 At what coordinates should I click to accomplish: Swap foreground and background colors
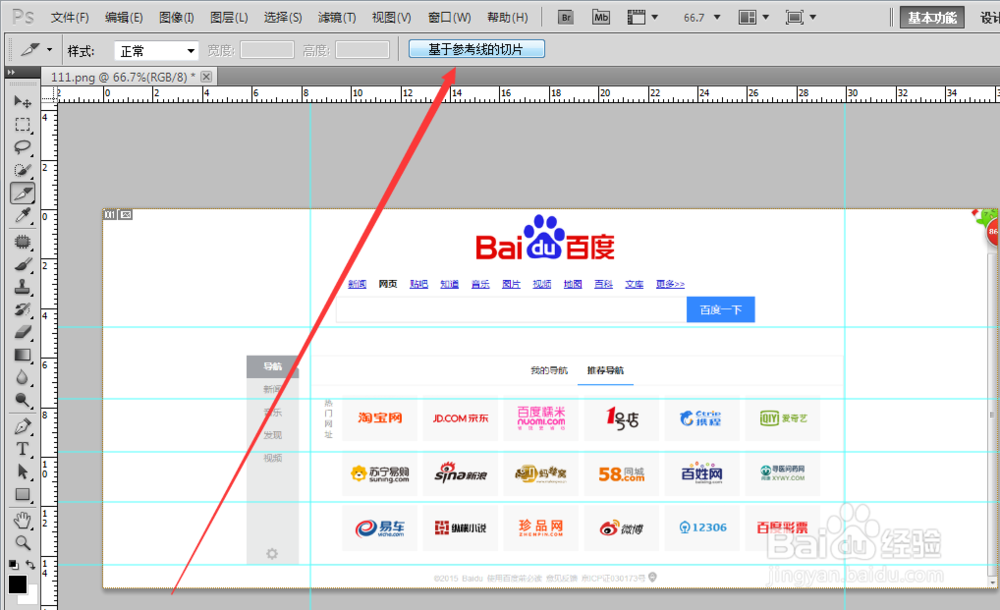point(30,565)
